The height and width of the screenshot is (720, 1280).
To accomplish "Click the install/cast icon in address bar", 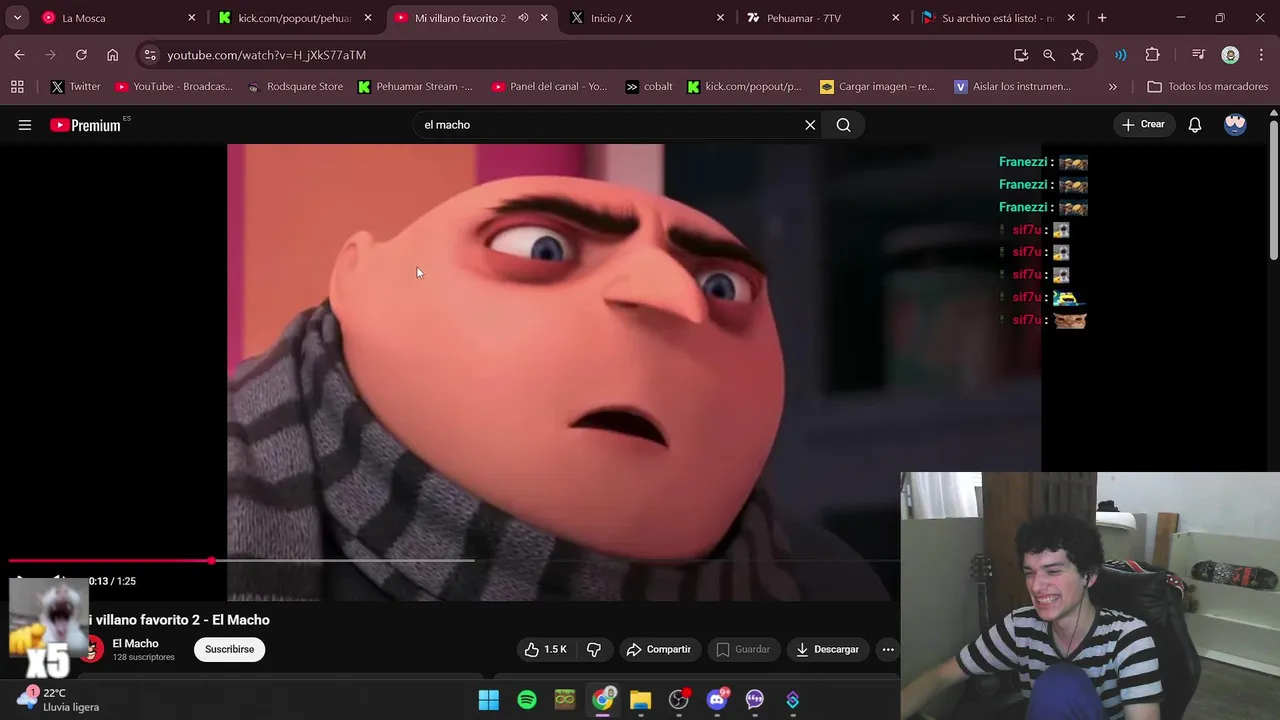I will pos(1021,55).
